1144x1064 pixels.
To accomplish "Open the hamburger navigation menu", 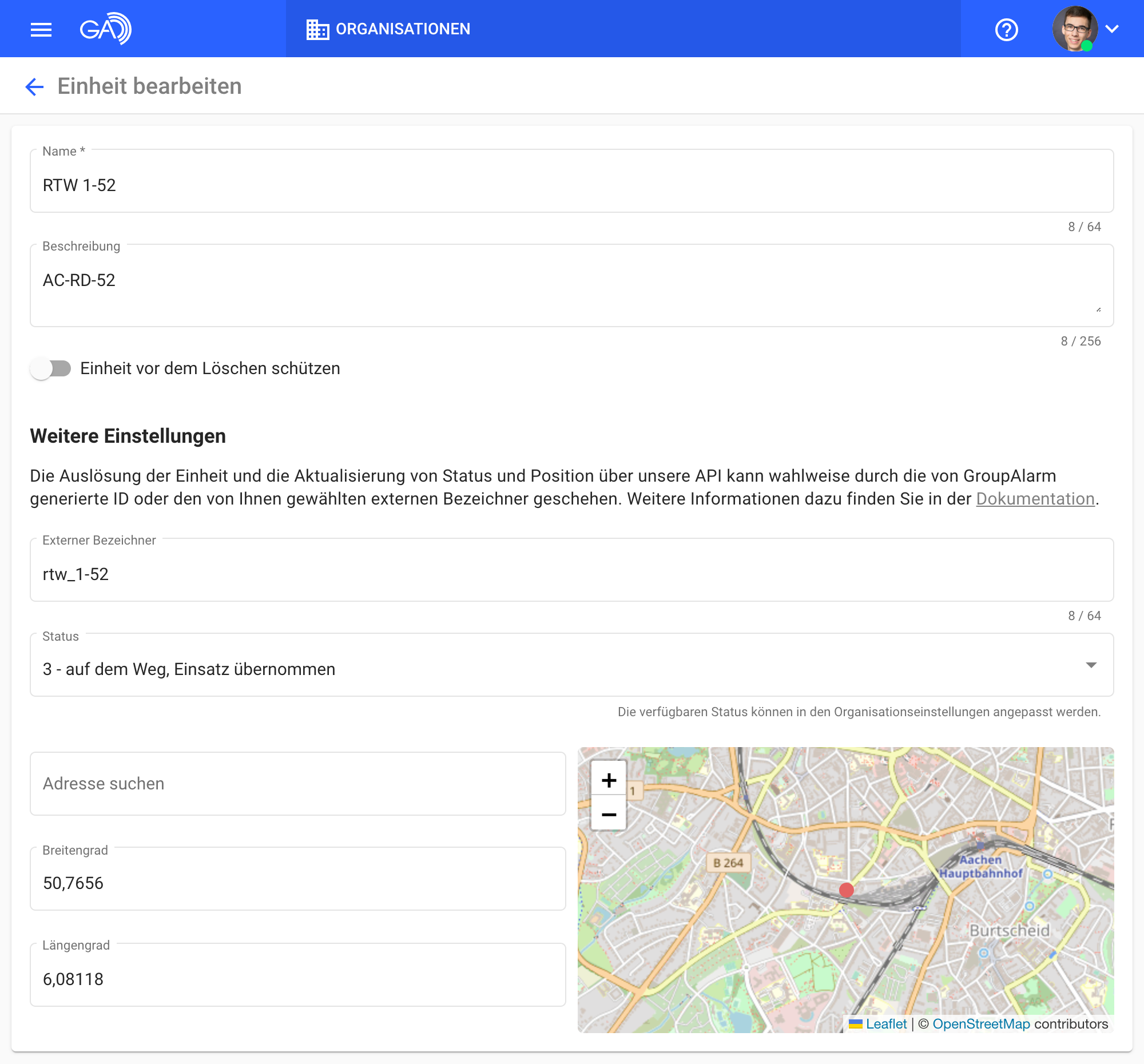I will point(41,29).
